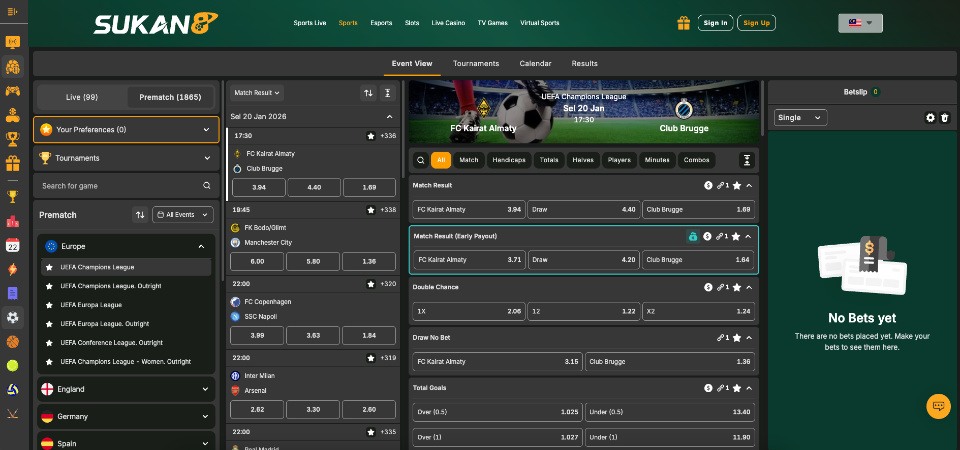Switch to the Tournaments tab
960x450 pixels.
click(x=476, y=64)
